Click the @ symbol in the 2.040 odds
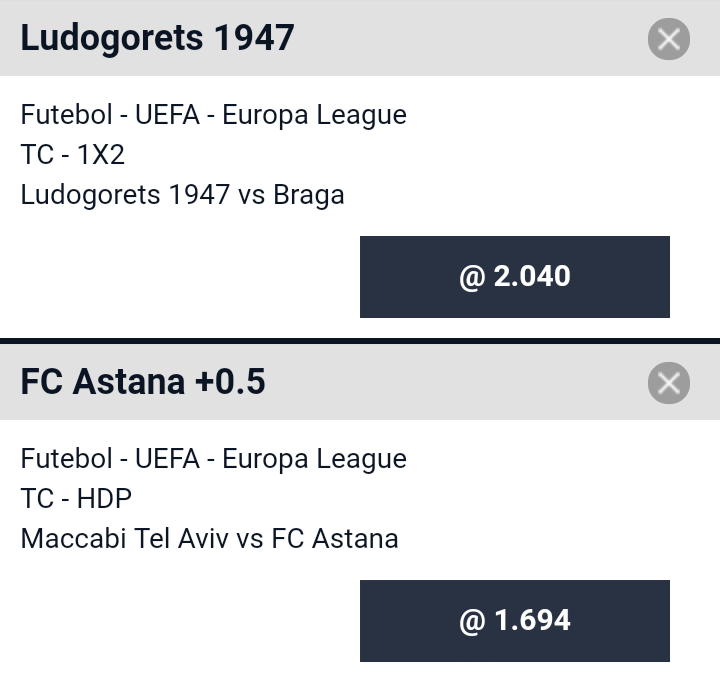This screenshot has height=677, width=720. [472, 278]
